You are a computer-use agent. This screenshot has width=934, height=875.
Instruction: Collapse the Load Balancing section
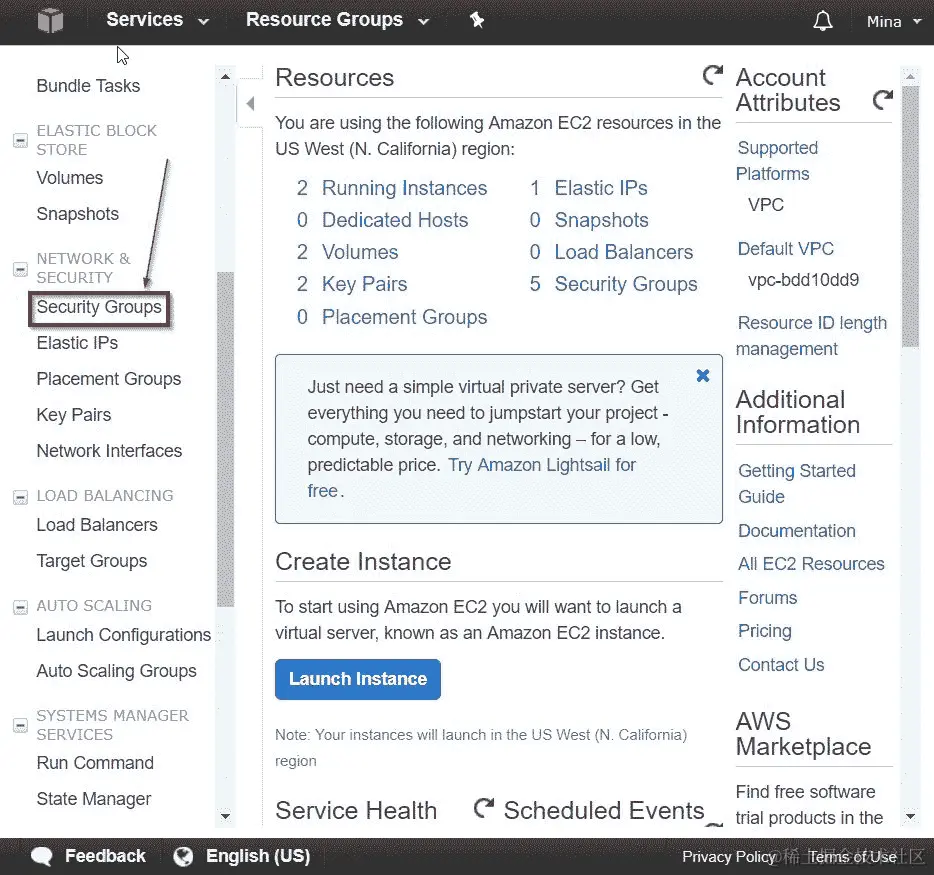pos(20,497)
